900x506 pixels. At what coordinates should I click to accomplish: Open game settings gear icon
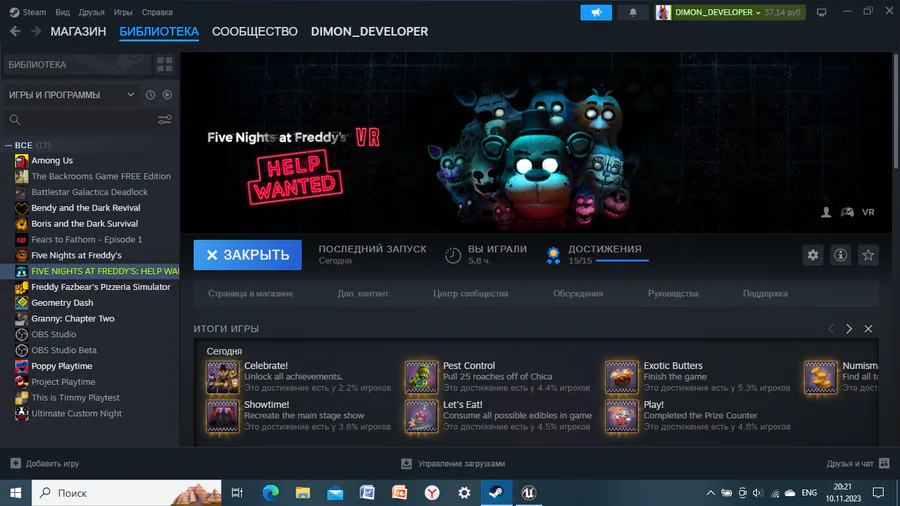[813, 255]
